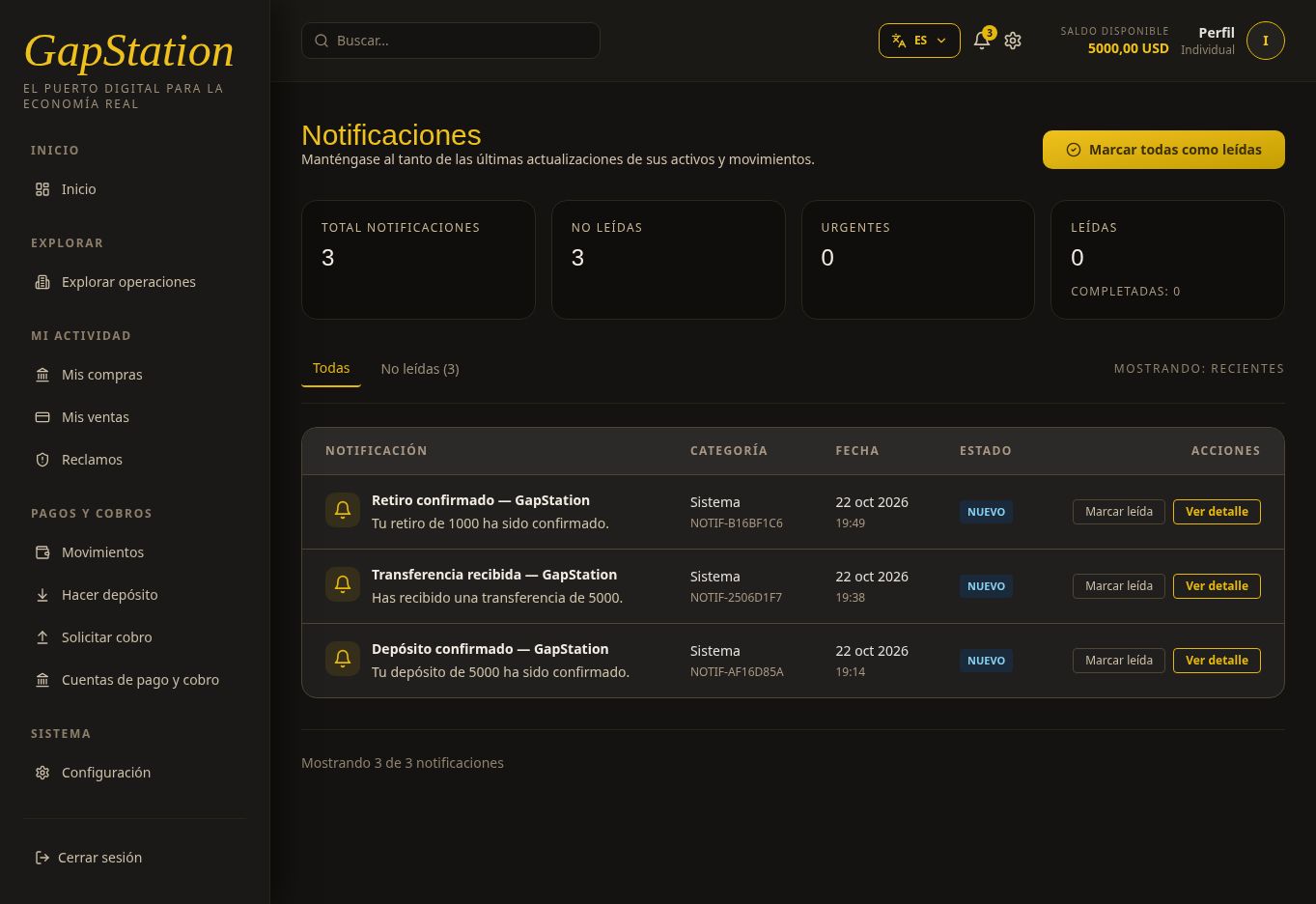Mark Transferencia recibida notification as read
The image size is (1316, 904).
pyautogui.click(x=1119, y=586)
